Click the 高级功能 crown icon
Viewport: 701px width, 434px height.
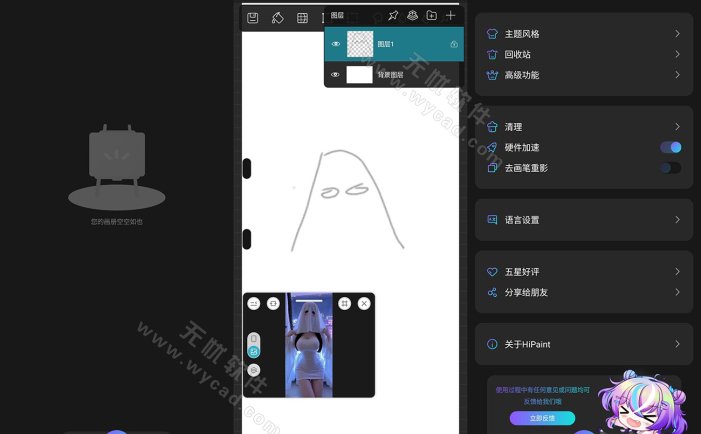[492, 75]
